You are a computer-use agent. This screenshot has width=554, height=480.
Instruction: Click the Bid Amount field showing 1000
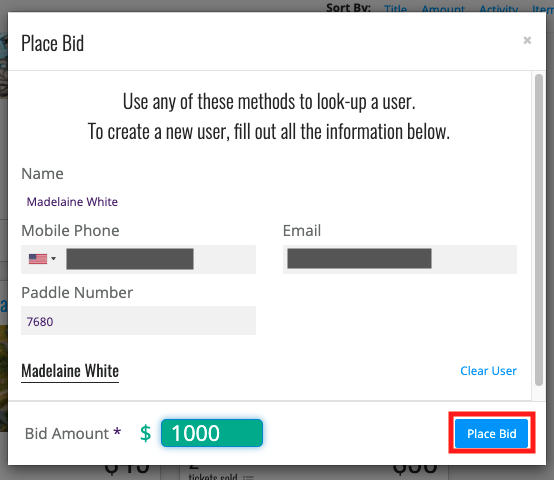click(212, 433)
